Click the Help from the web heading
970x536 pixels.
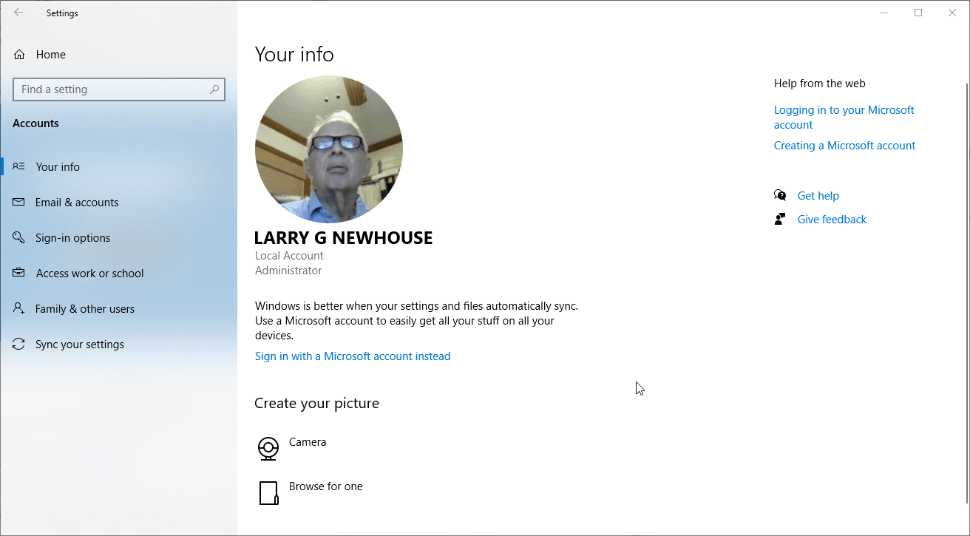pos(820,83)
